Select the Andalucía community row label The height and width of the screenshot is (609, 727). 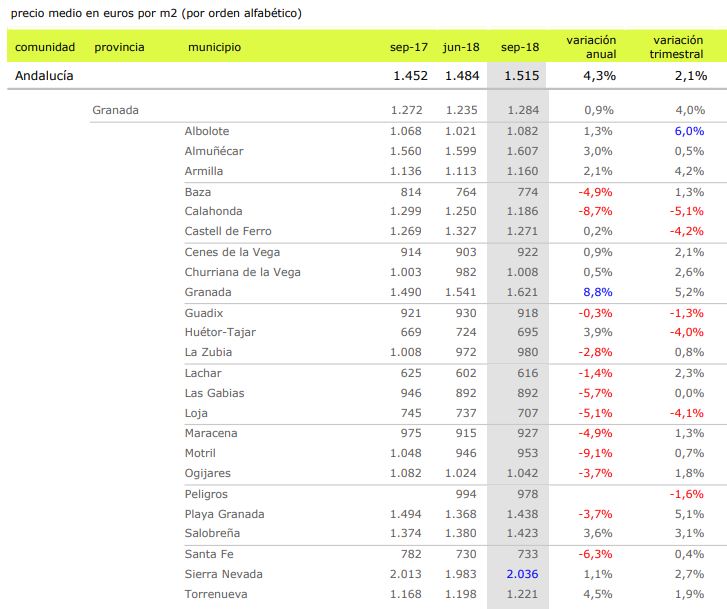(x=45, y=75)
